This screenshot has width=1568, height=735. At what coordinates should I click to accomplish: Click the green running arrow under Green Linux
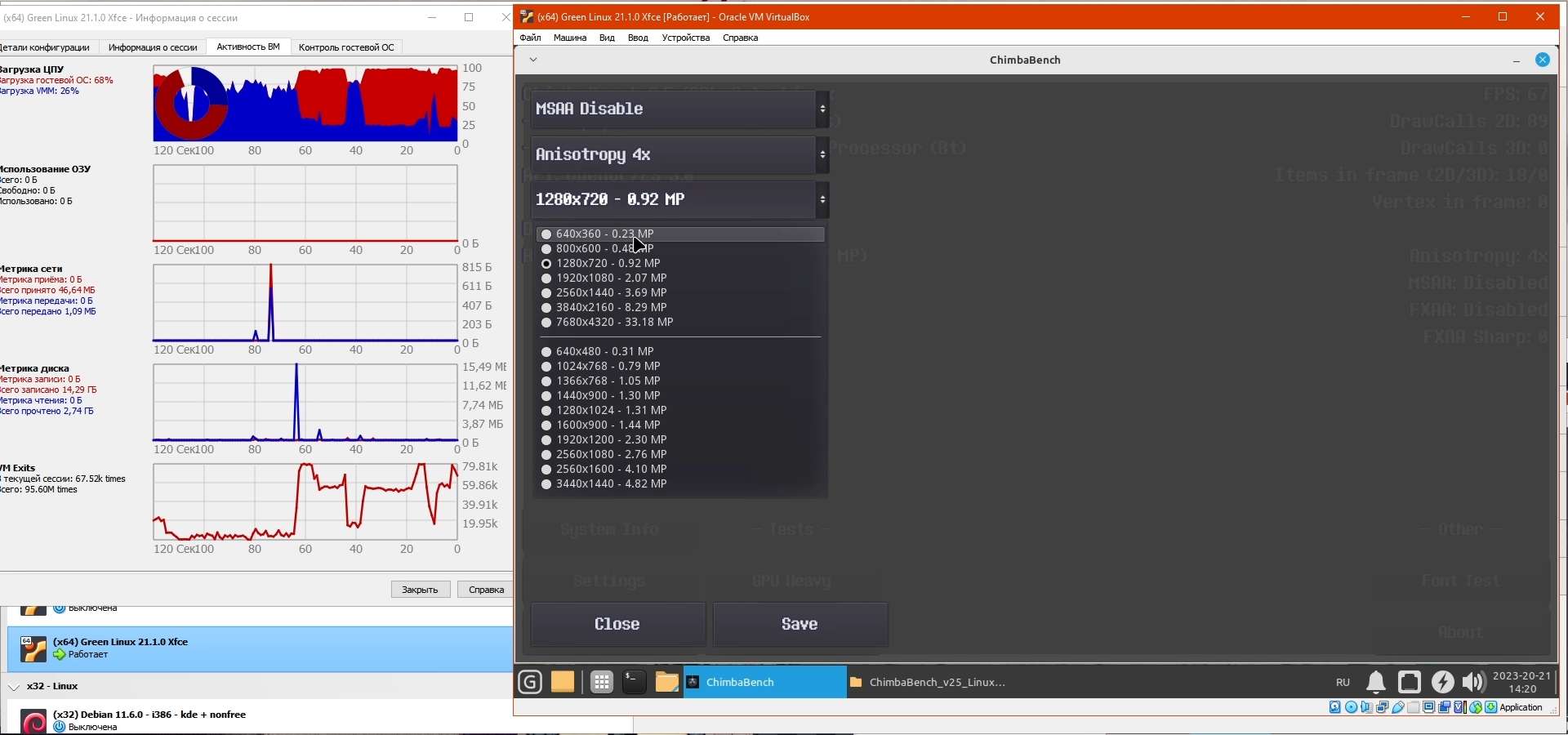59,655
